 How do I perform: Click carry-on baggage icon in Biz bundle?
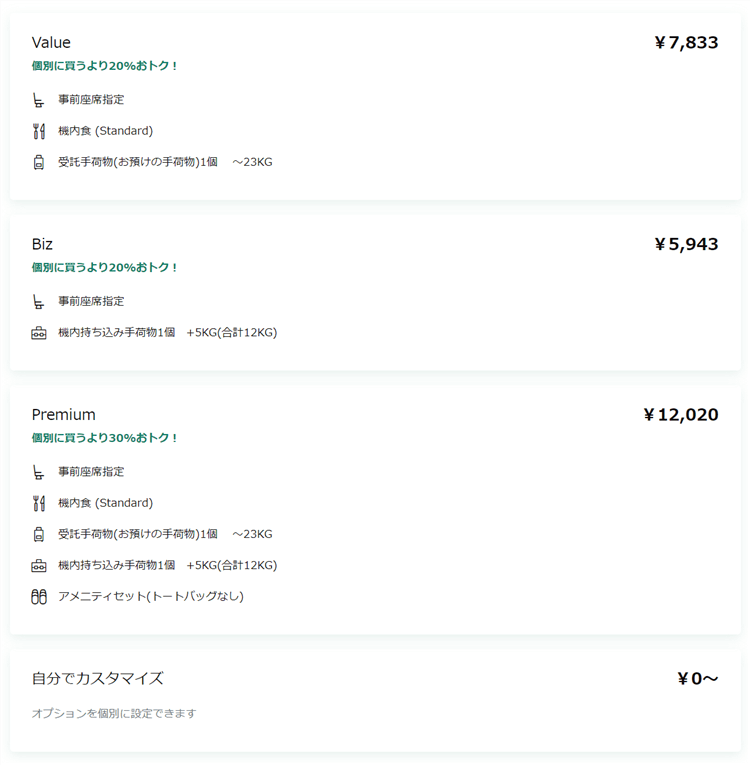coord(39,333)
